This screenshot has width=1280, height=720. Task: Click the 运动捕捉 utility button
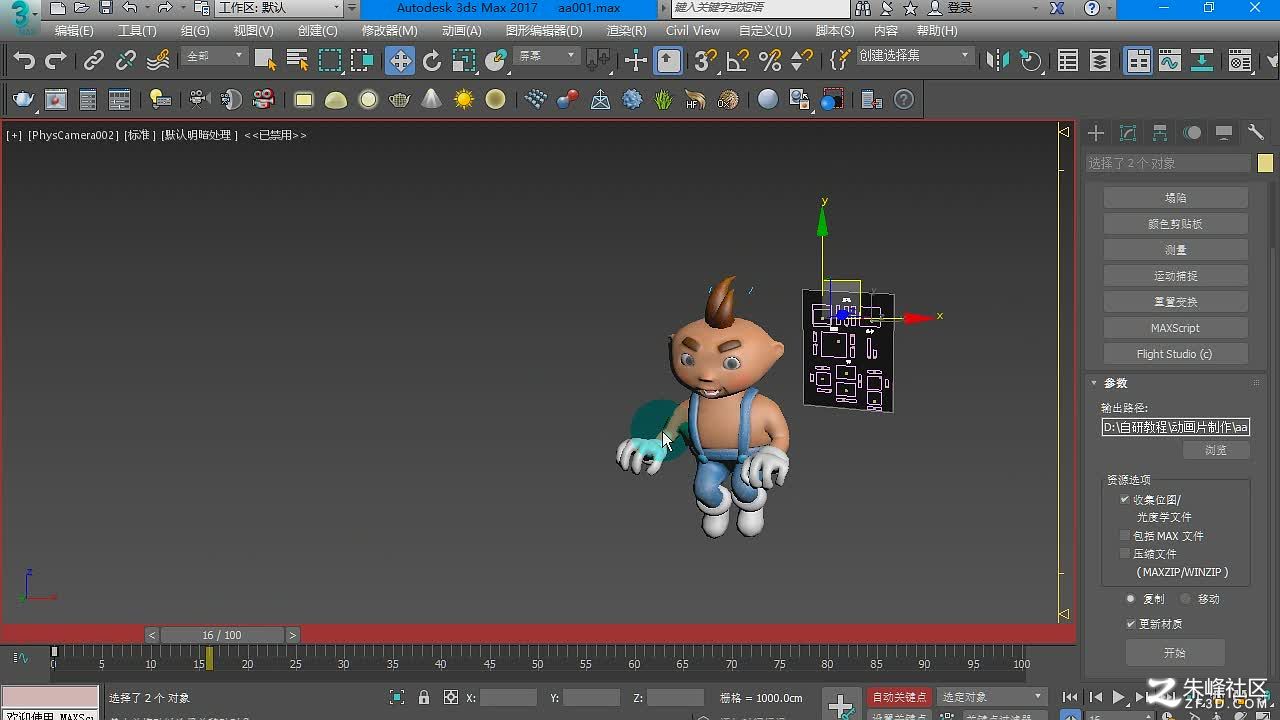click(1175, 276)
